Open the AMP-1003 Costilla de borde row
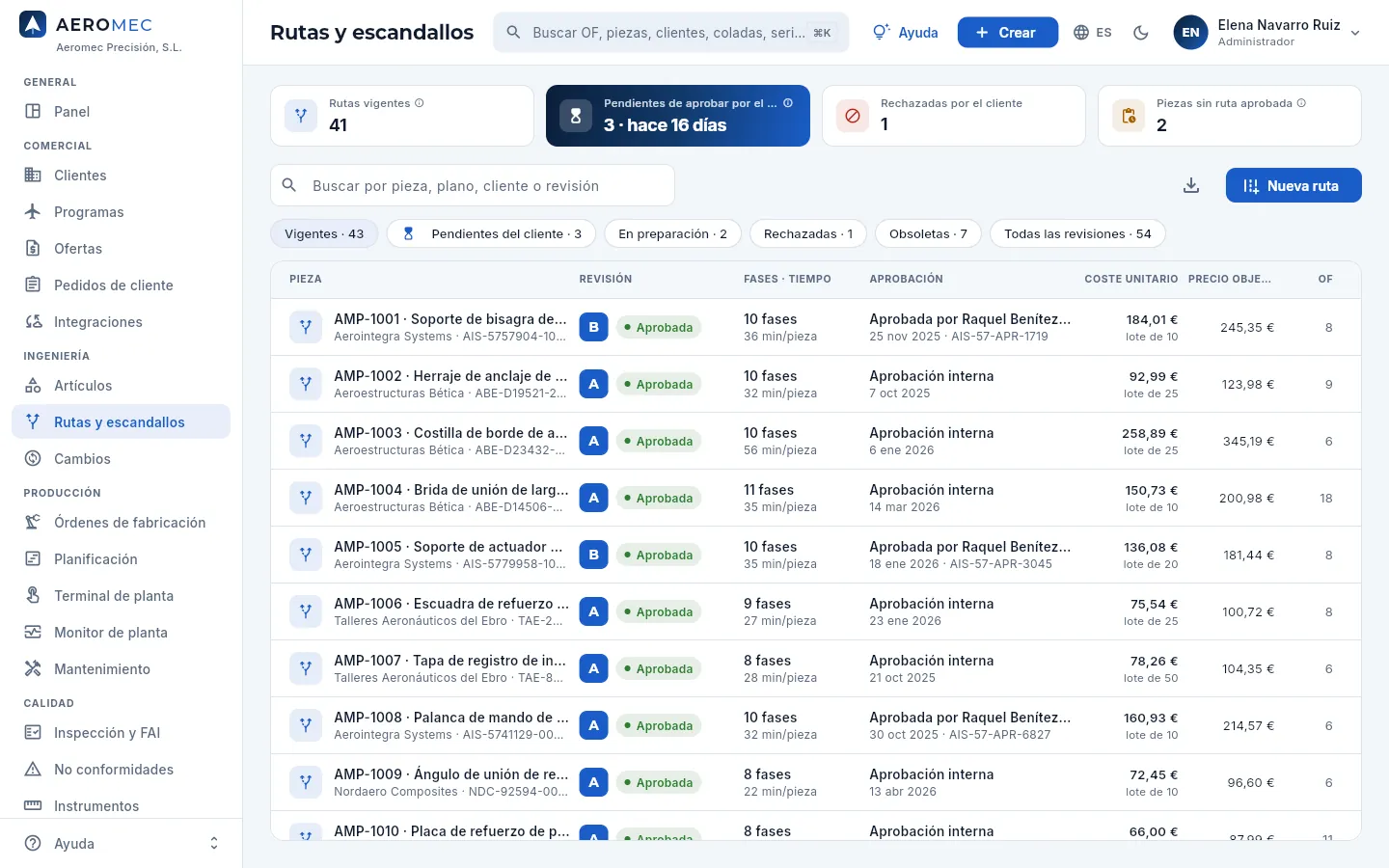 [x=816, y=441]
